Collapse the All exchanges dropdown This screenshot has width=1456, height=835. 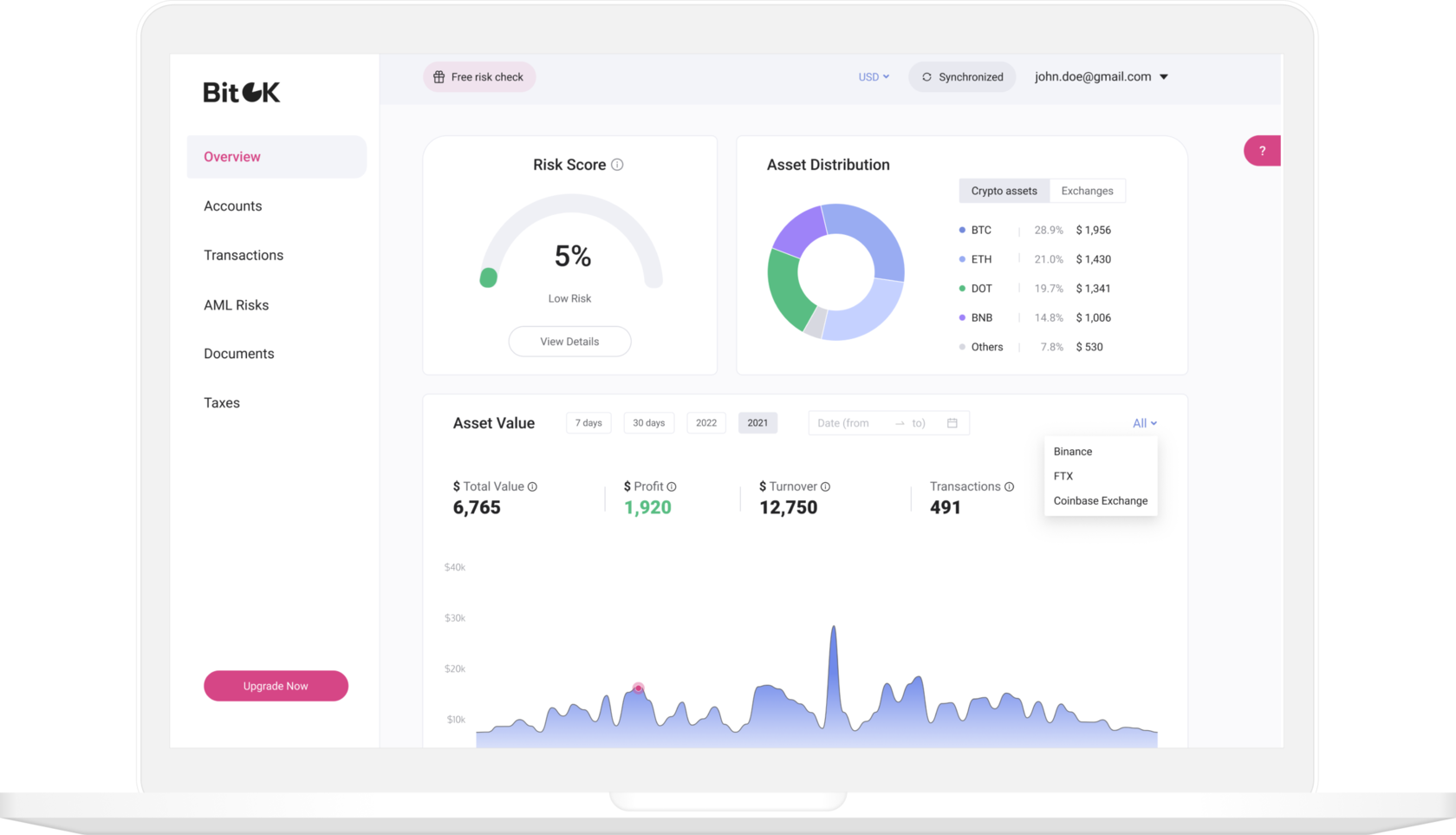click(x=1145, y=423)
